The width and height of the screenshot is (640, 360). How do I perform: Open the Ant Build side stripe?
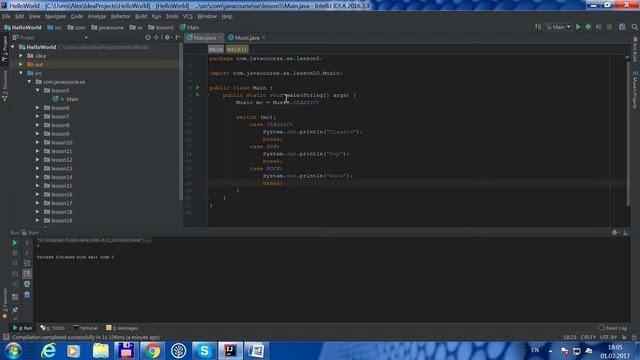click(635, 49)
